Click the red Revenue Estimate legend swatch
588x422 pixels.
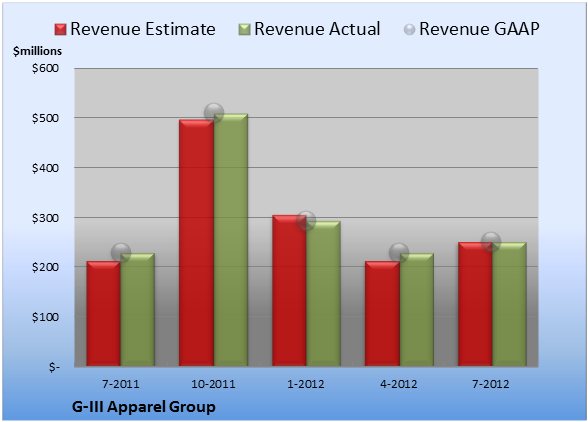[60, 30]
